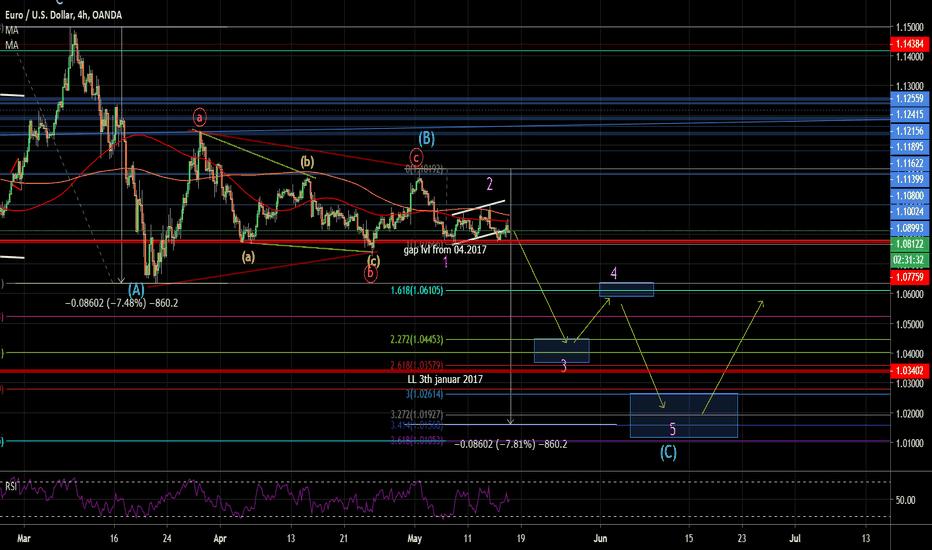Image resolution: width=932 pixels, height=550 pixels.
Task: Click the red 1.03402 price label
Action: tap(909, 371)
